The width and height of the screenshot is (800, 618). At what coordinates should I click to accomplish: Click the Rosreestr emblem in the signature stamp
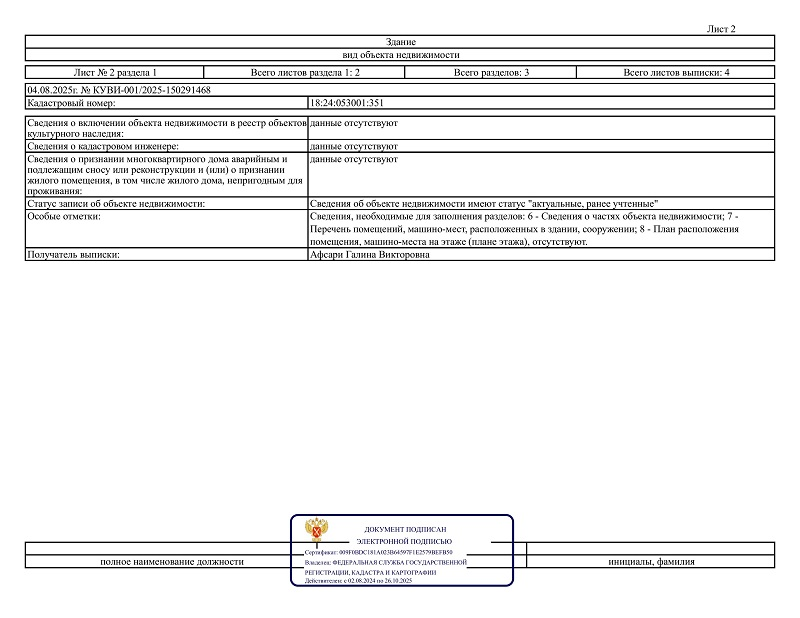316,530
